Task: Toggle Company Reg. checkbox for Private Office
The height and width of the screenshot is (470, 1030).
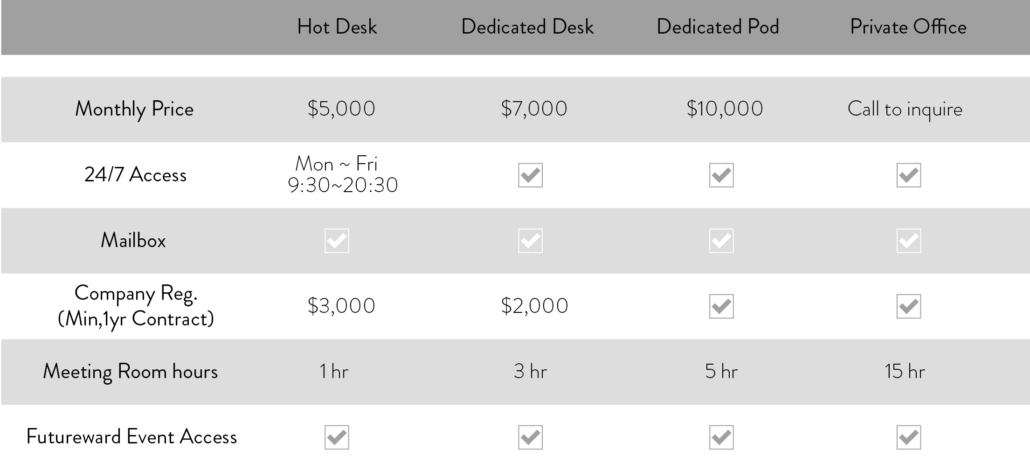Action: 908,306
